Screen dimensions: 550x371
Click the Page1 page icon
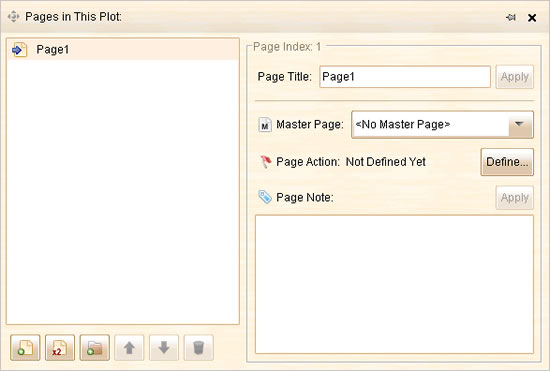point(19,50)
